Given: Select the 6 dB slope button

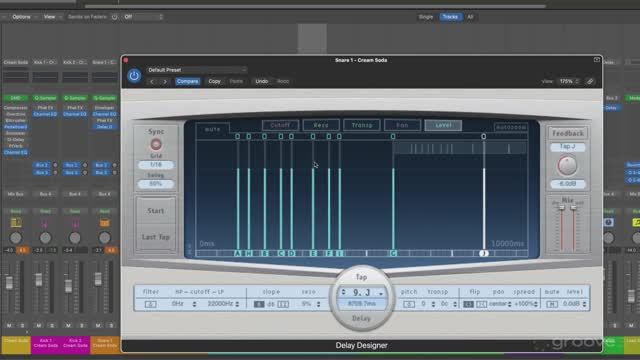Looking at the screenshot, I should pos(259,304).
